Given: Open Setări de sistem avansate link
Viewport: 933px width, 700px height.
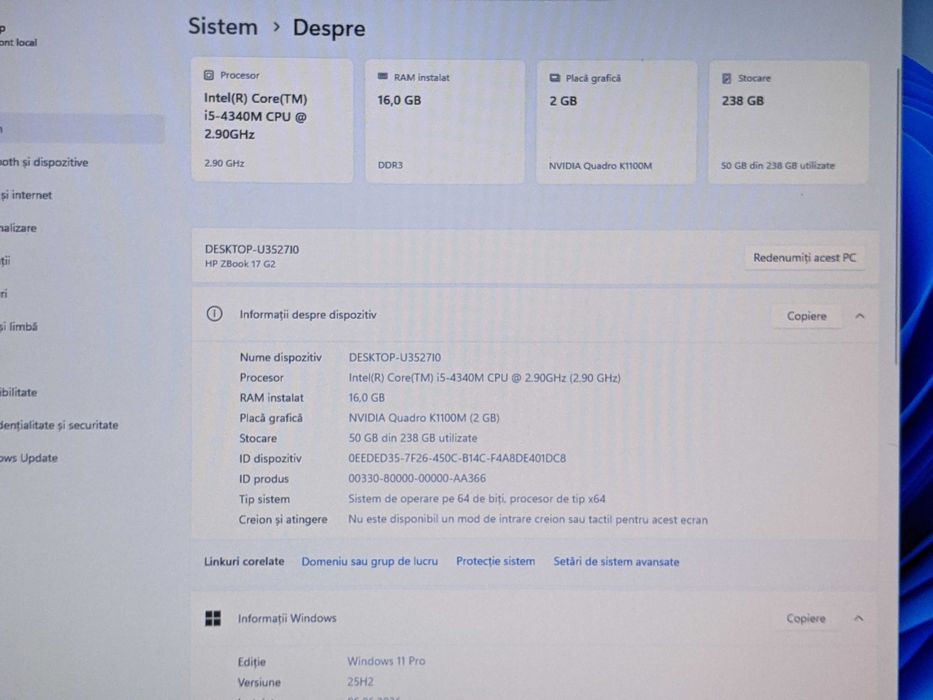Looking at the screenshot, I should pos(616,561).
